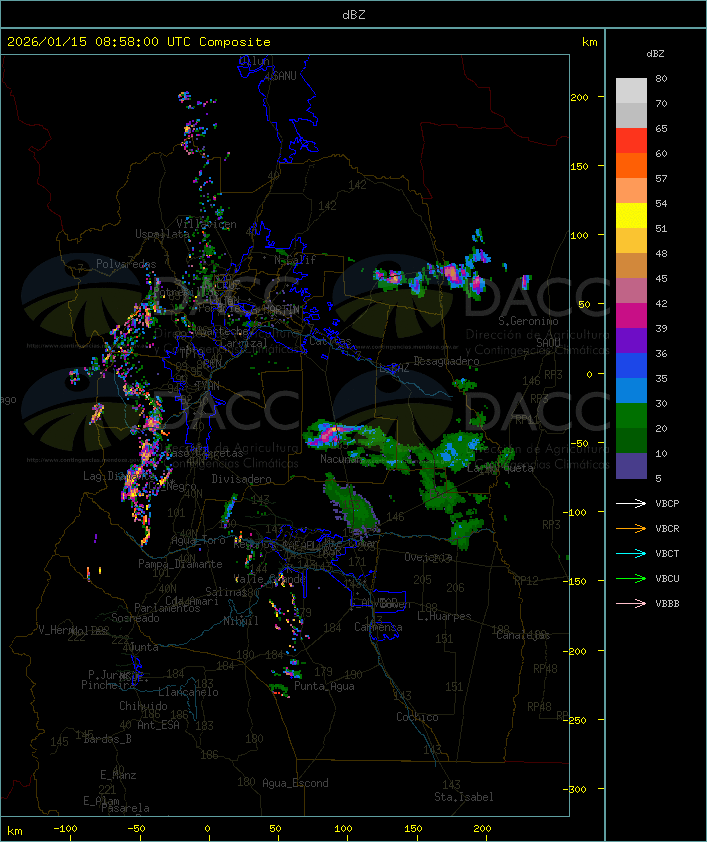
Task: Click the green VBCU arrow icon
Action: pos(631,578)
